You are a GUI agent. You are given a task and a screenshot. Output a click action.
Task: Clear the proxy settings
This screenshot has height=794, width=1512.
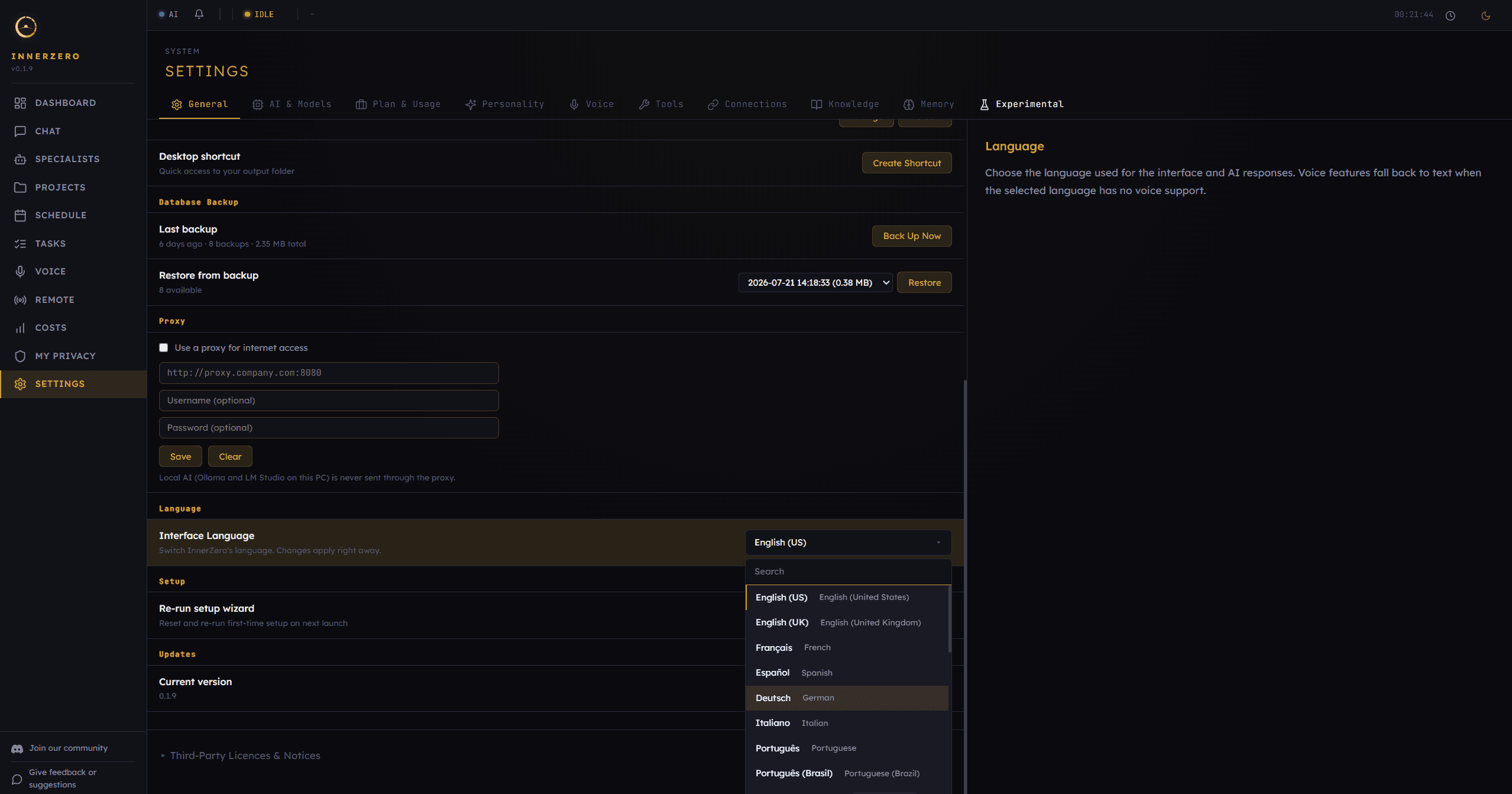pyautogui.click(x=230, y=457)
